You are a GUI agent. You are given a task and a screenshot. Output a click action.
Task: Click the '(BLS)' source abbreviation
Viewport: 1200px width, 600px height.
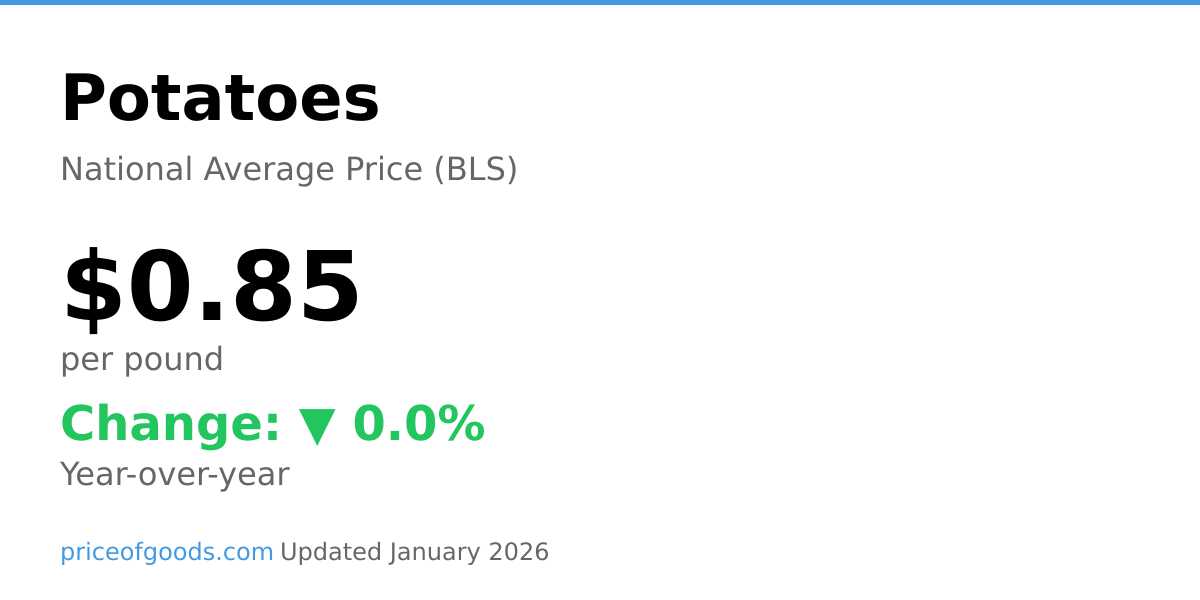click(475, 169)
